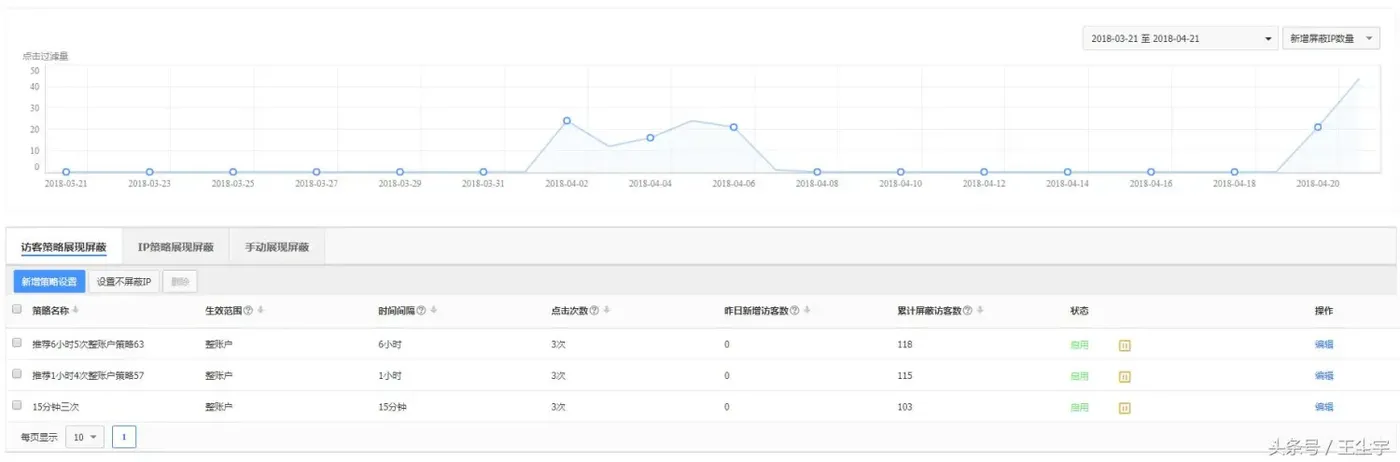Image resolution: width=1400 pixels, height=462 pixels.
Task: Click the 状态 column header
Action: pos(1079,311)
